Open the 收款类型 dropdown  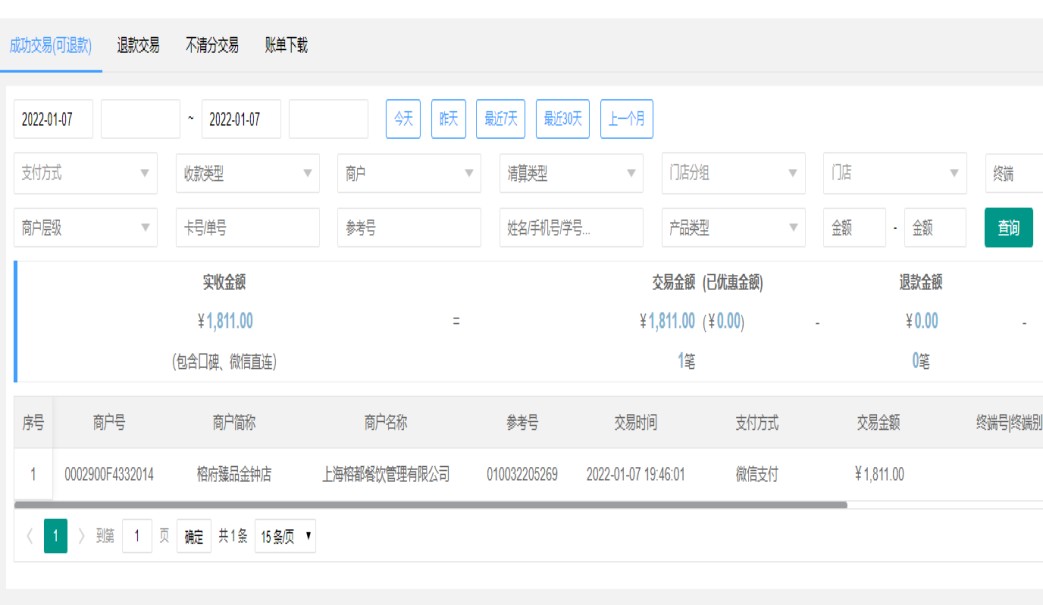tap(247, 173)
